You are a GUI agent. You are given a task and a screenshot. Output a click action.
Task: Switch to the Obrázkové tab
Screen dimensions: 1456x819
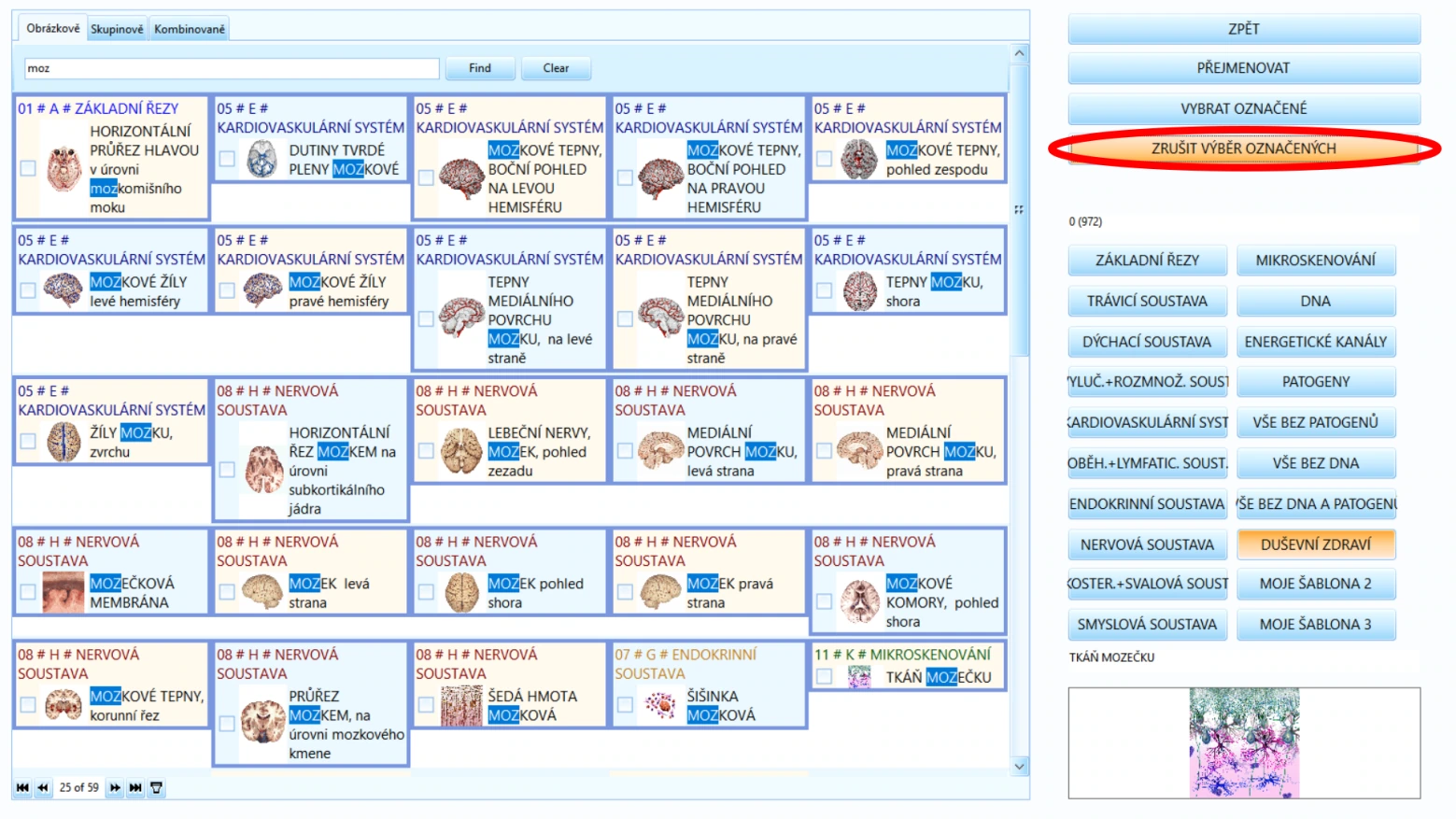coord(52,28)
